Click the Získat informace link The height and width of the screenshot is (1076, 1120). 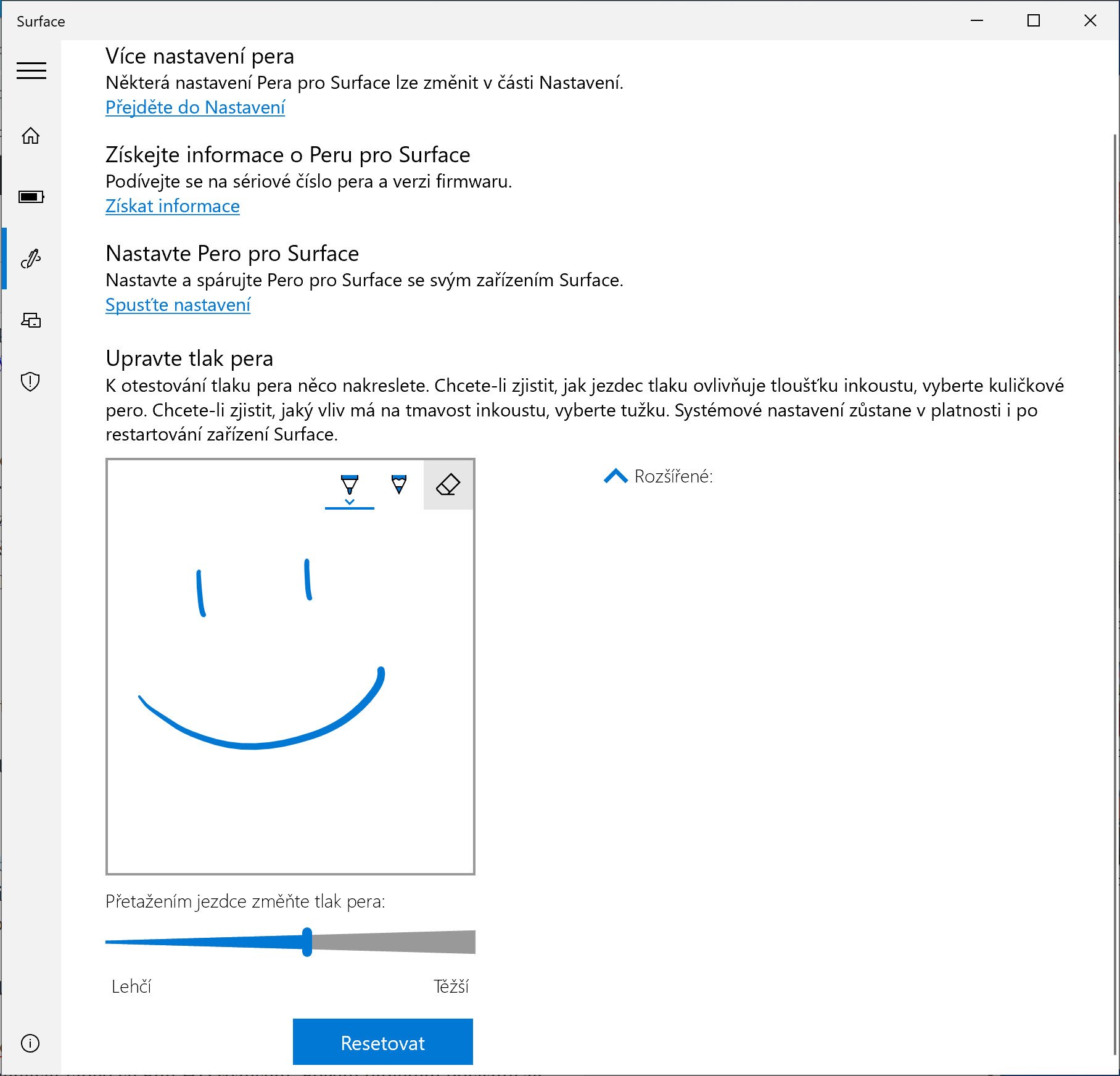click(x=173, y=206)
